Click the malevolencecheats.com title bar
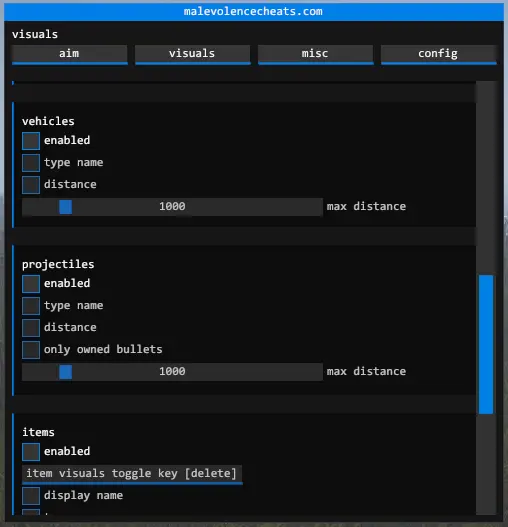The height and width of the screenshot is (527, 508). click(x=254, y=12)
